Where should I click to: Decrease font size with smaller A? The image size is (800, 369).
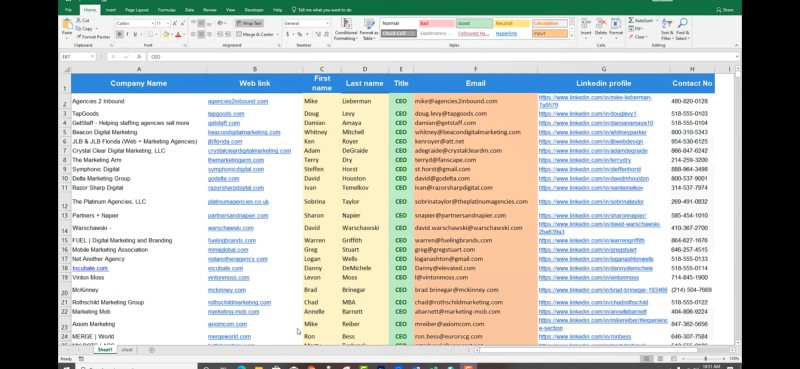tap(183, 23)
